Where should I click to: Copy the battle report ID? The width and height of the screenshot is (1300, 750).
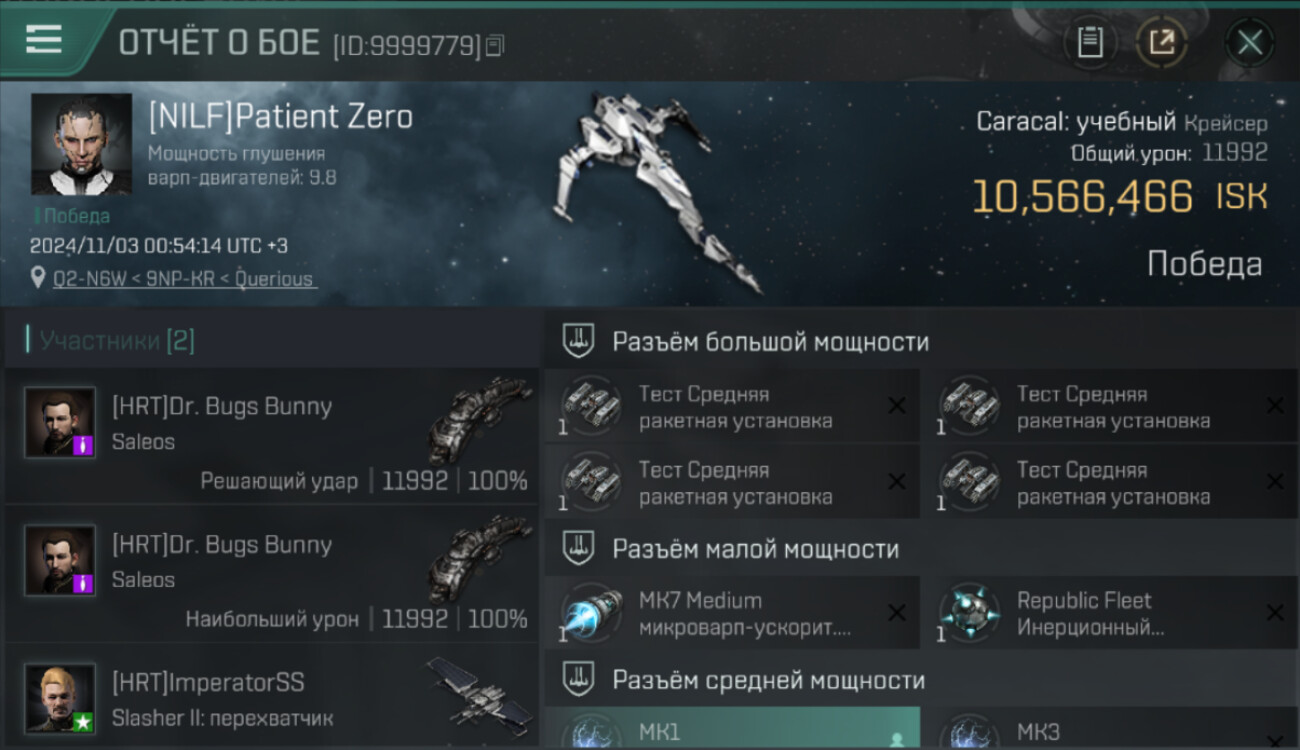tap(496, 45)
